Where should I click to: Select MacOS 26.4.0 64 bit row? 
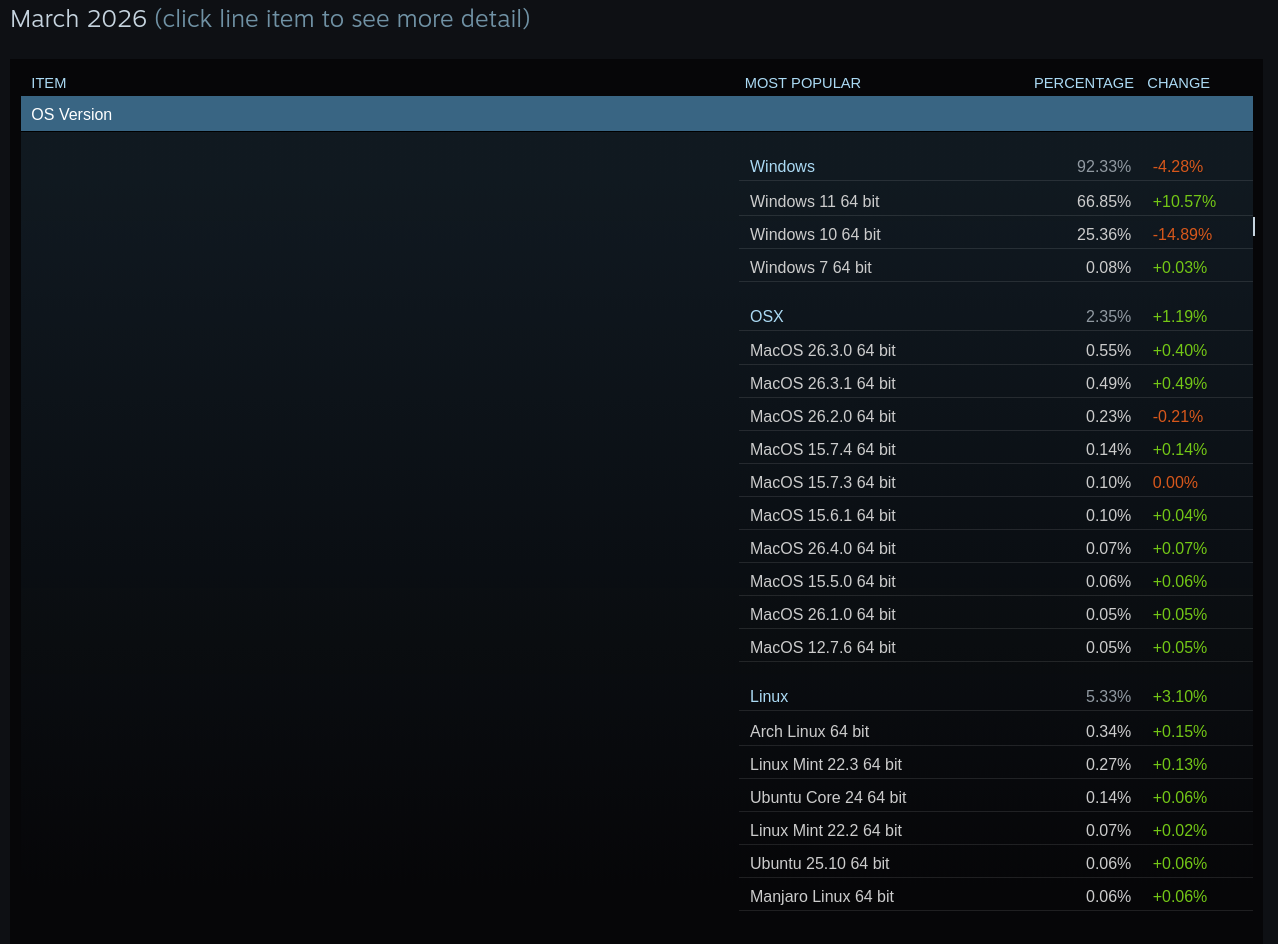click(x=995, y=548)
